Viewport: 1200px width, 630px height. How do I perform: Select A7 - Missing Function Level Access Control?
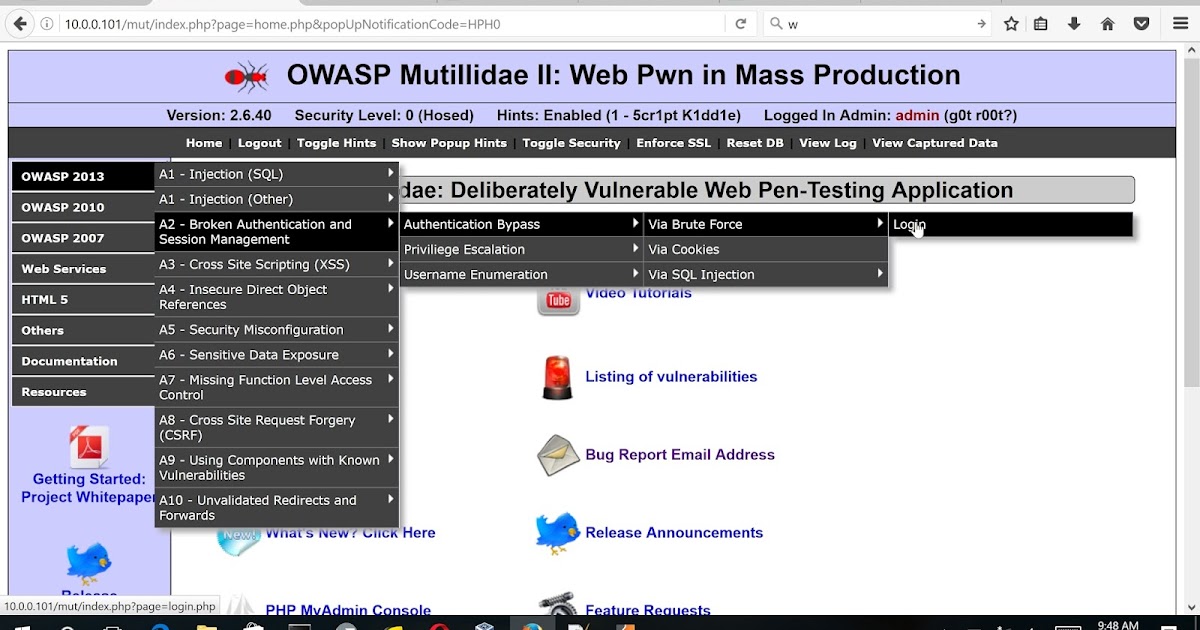(277, 387)
